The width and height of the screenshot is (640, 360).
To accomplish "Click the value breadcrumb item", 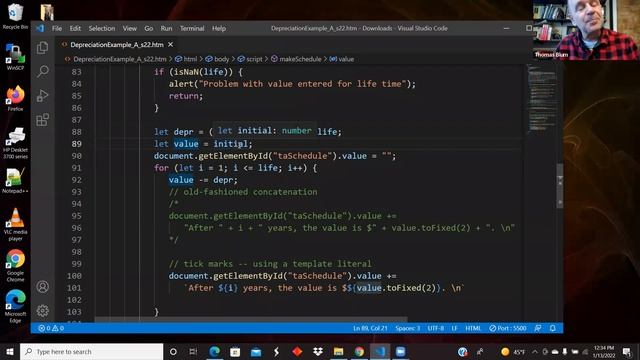I will [342, 59].
